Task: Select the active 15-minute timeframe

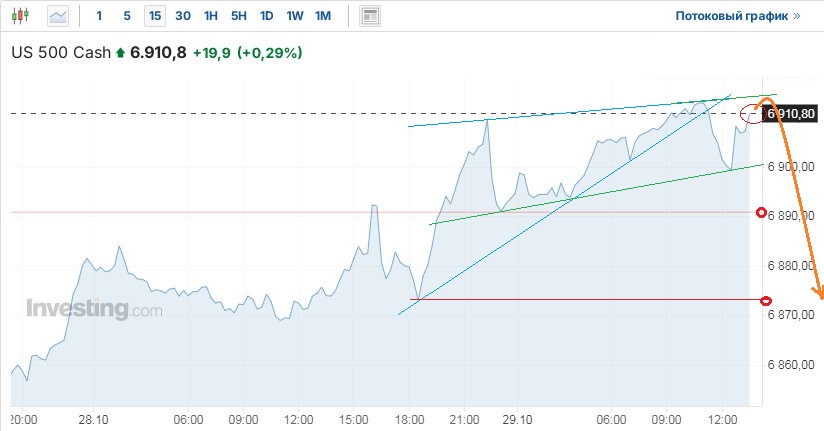Action: click(154, 16)
